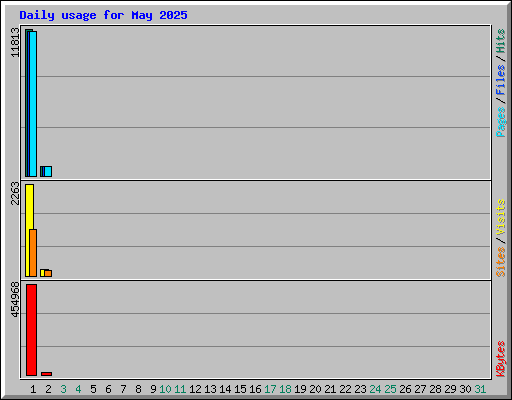Click day label 5 on axis

pyautogui.click(x=93, y=389)
